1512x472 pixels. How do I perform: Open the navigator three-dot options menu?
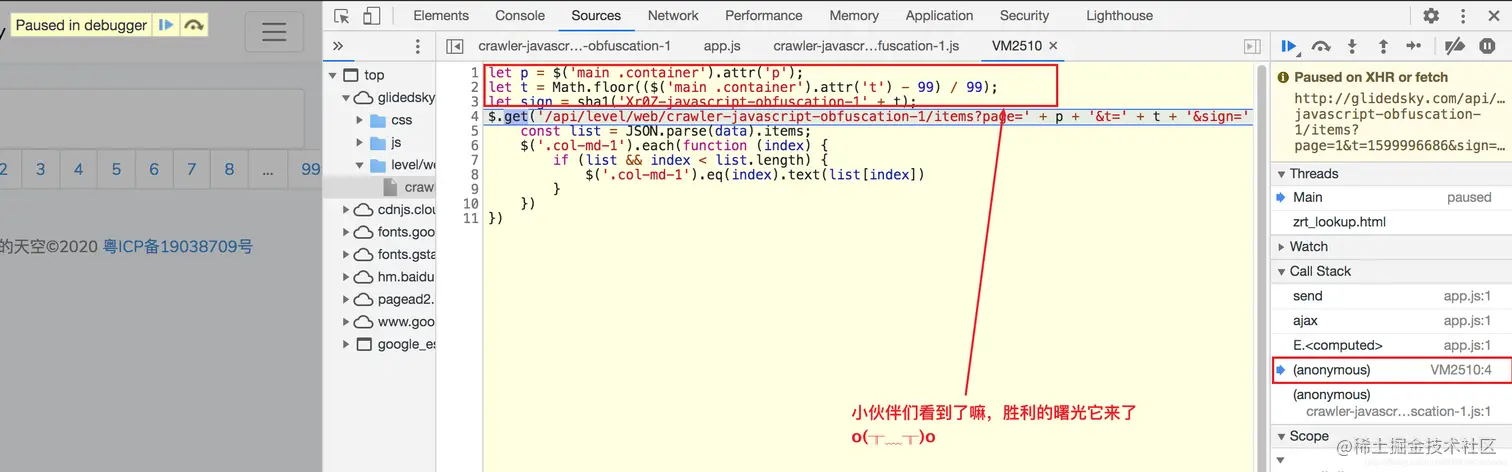click(x=418, y=46)
